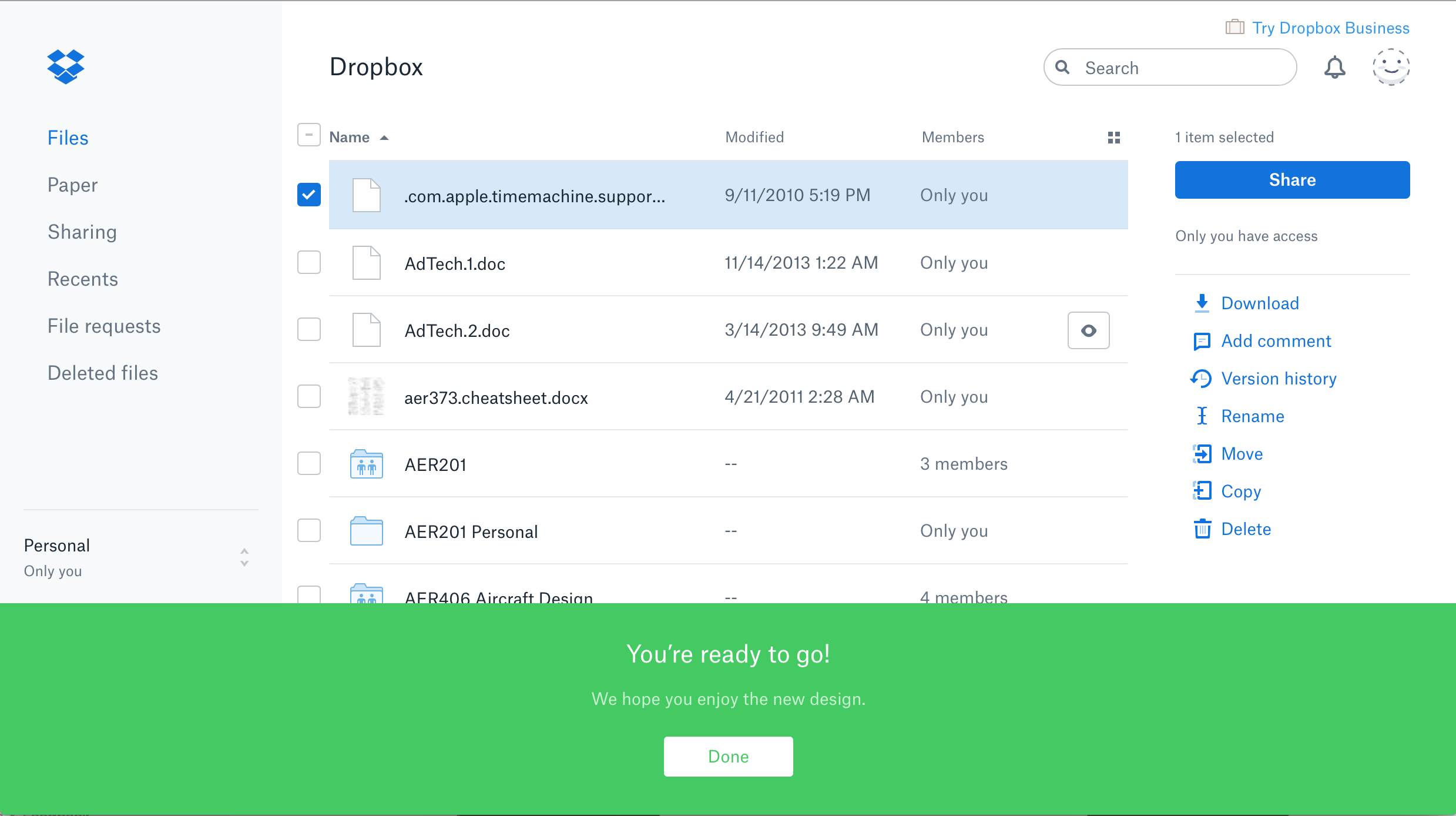Click the Move arrow icon
The image size is (1456, 816).
point(1202,454)
